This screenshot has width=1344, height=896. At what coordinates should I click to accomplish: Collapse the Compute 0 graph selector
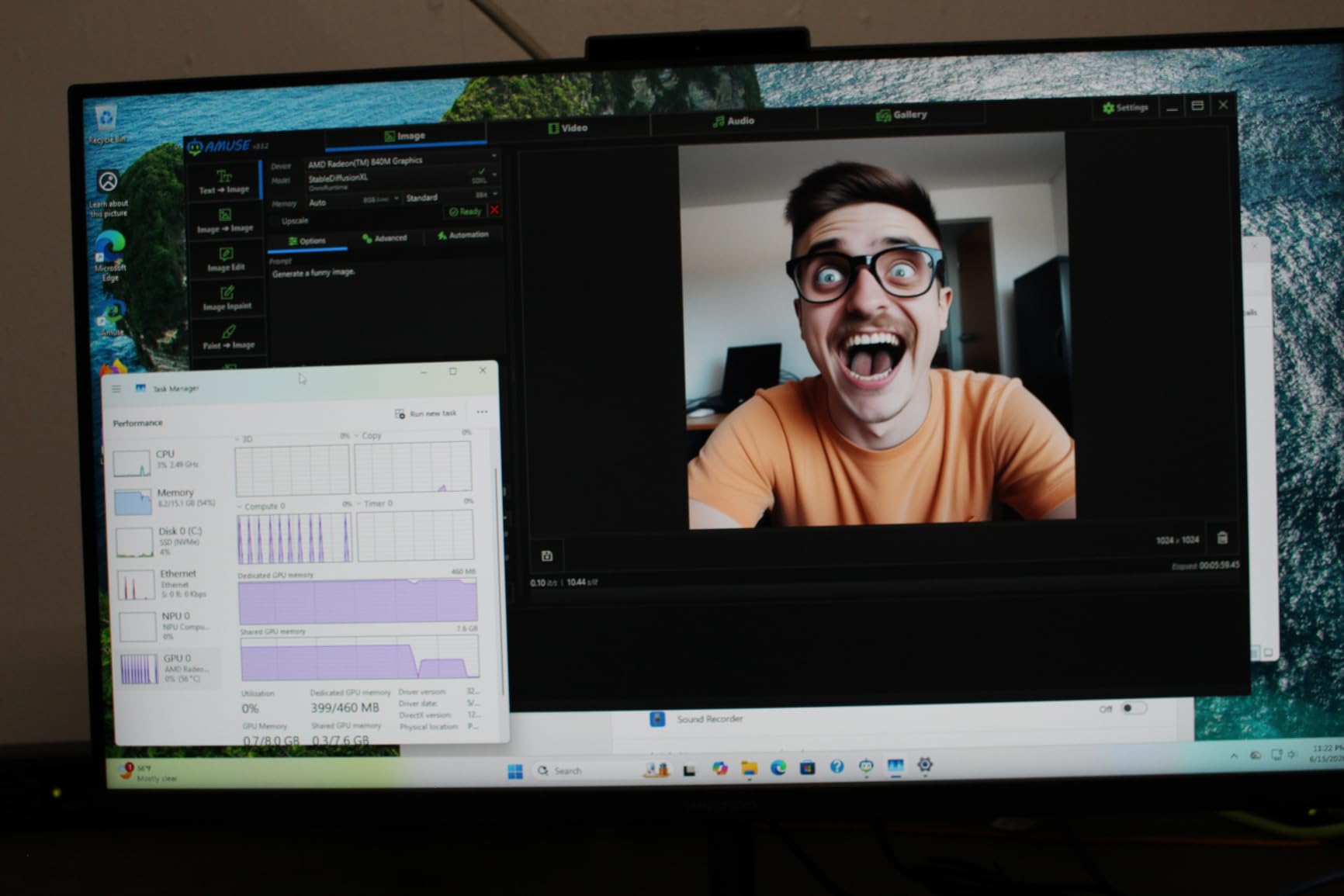[x=262, y=506]
